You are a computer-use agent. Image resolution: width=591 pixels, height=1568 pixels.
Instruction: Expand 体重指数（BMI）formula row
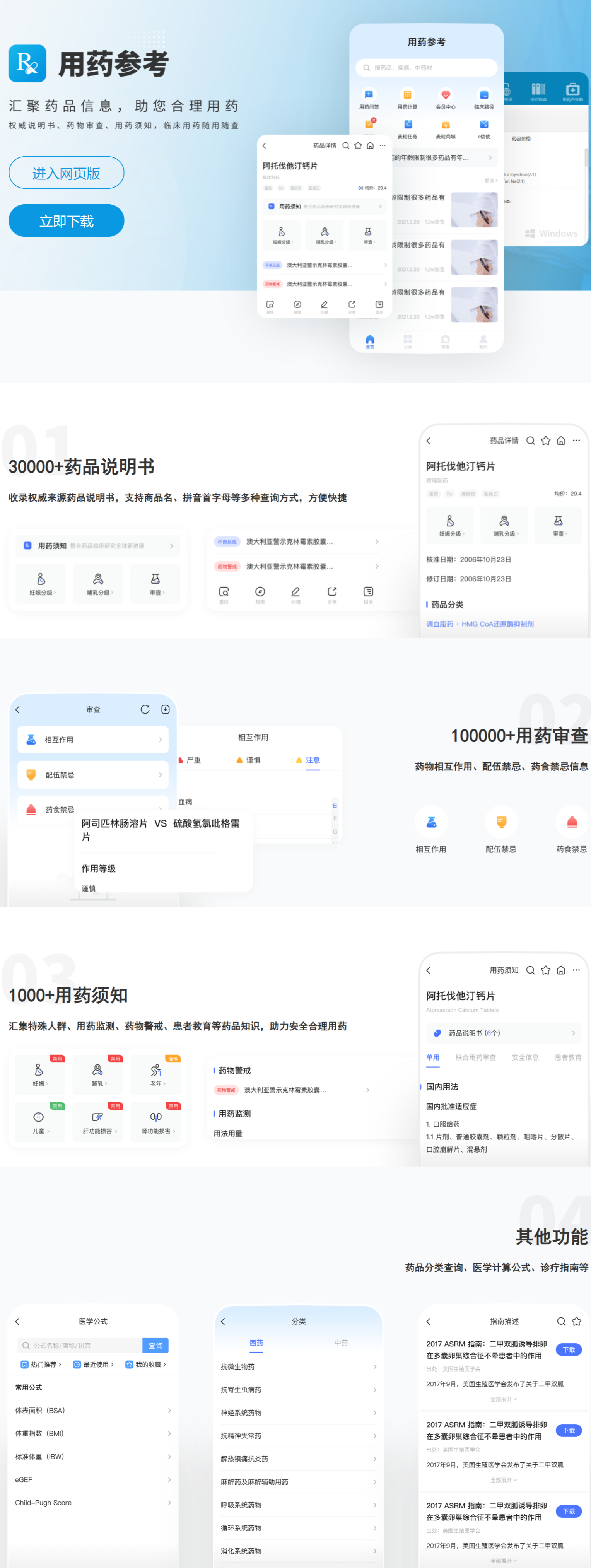(x=93, y=1433)
